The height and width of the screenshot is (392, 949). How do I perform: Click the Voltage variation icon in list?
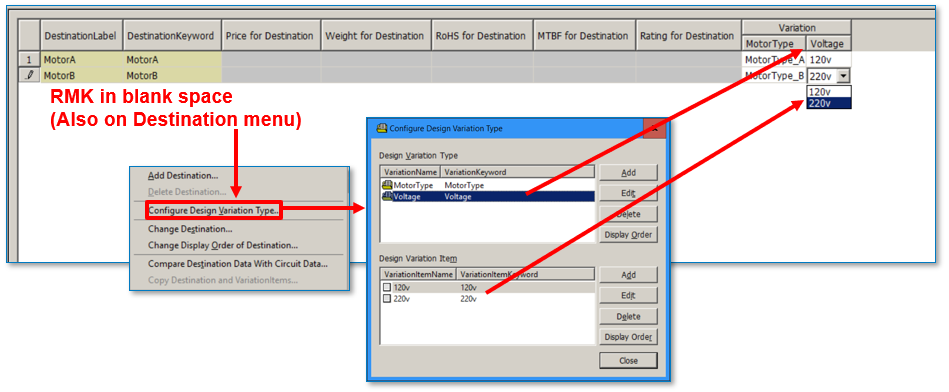(387, 197)
